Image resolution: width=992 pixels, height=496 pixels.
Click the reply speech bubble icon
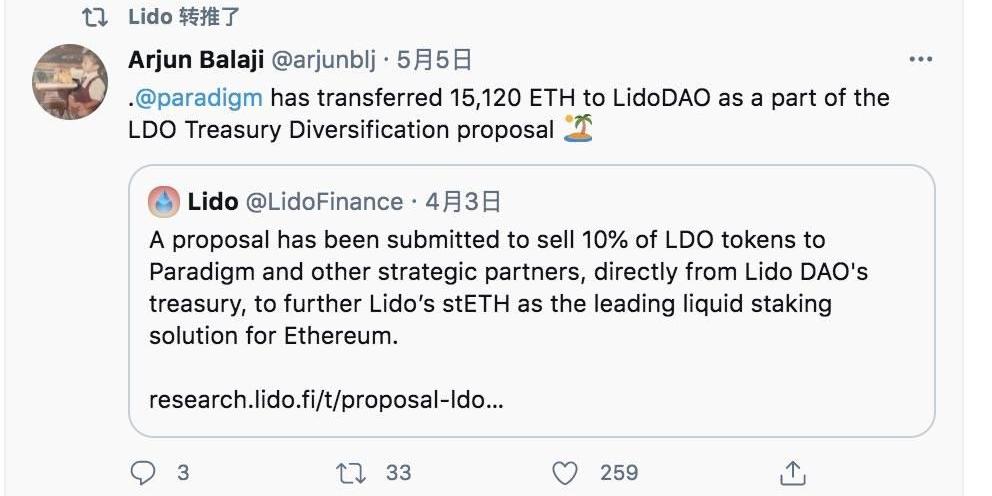146,472
